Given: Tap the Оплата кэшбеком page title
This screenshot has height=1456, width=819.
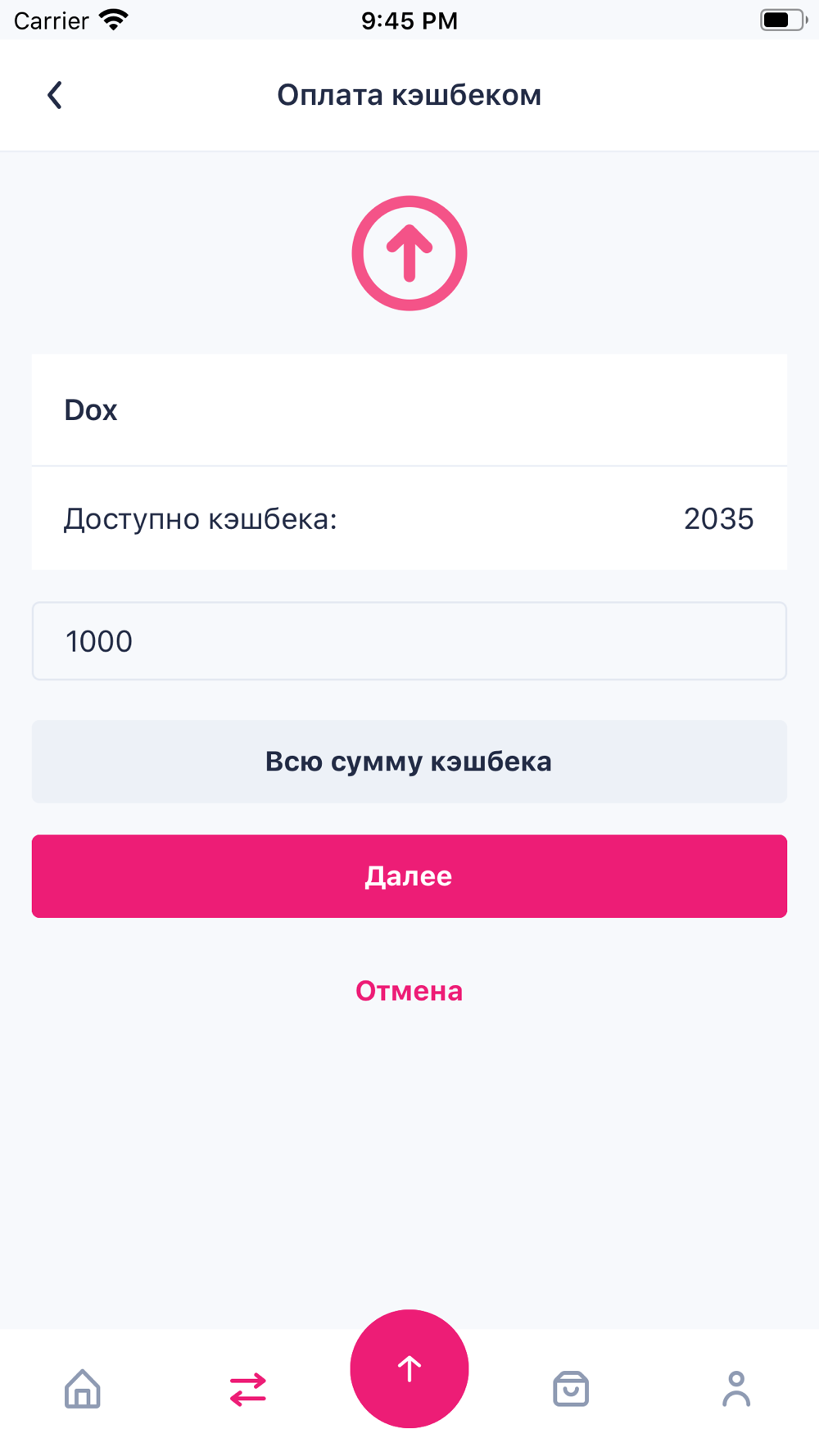Looking at the screenshot, I should (409, 95).
